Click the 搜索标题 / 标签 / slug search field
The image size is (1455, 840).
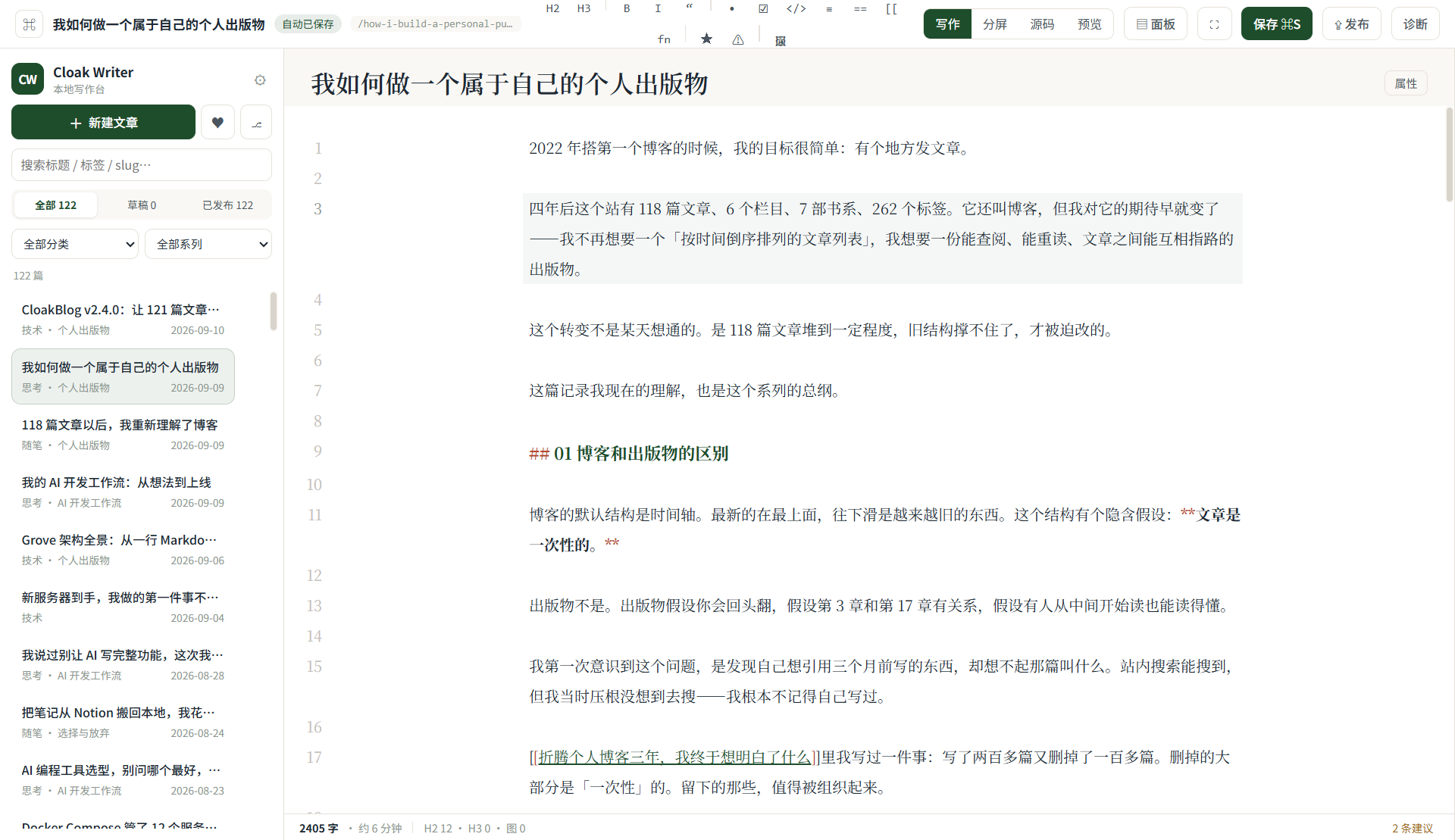point(142,165)
